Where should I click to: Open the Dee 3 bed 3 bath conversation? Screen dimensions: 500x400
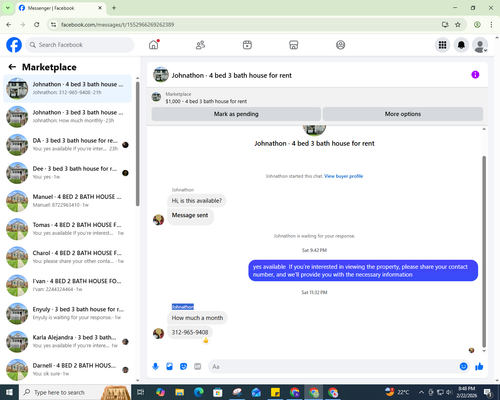67,173
